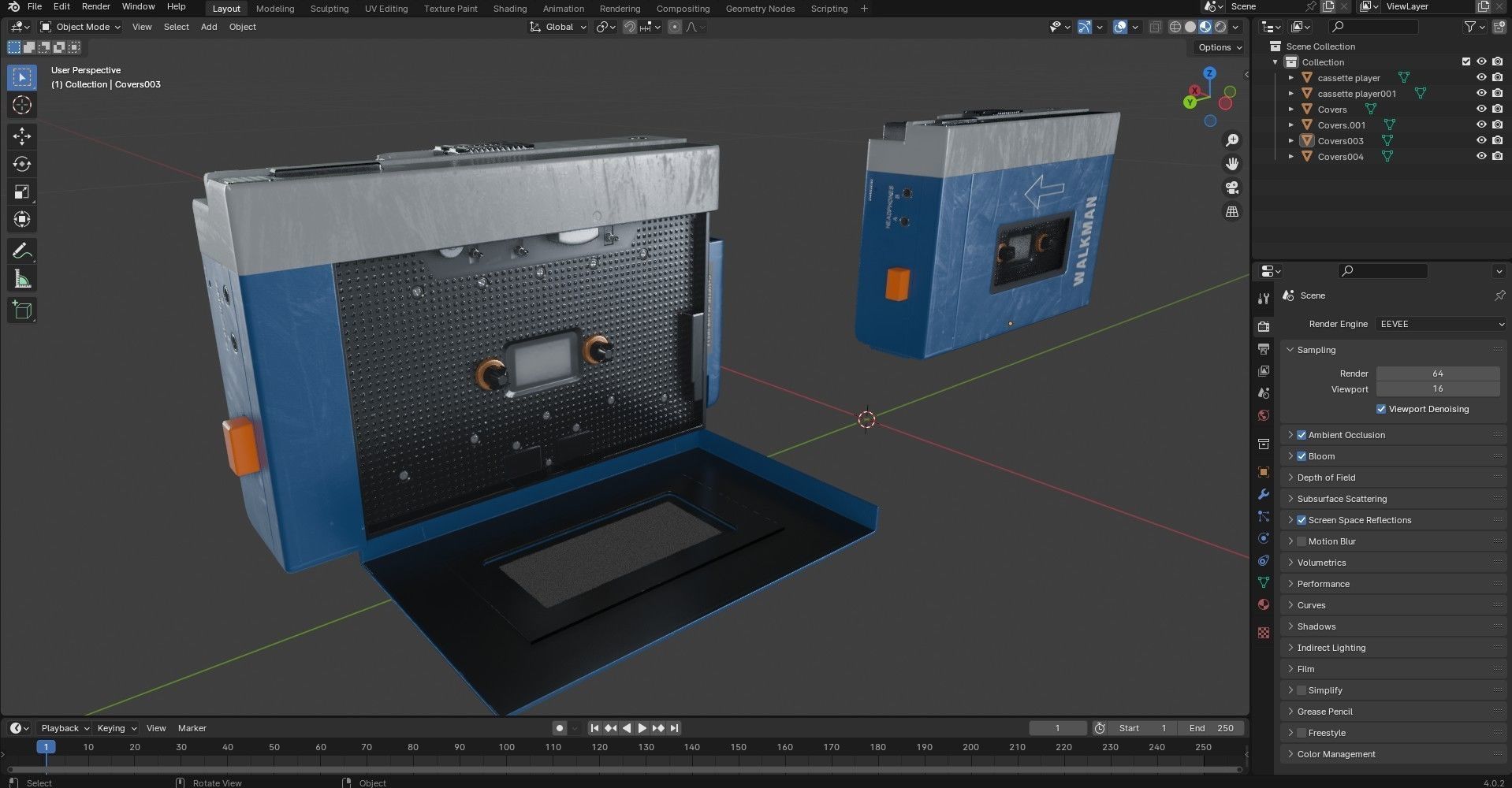This screenshot has width=1512, height=788.
Task: Click the auto keying record button
Action: 560,728
